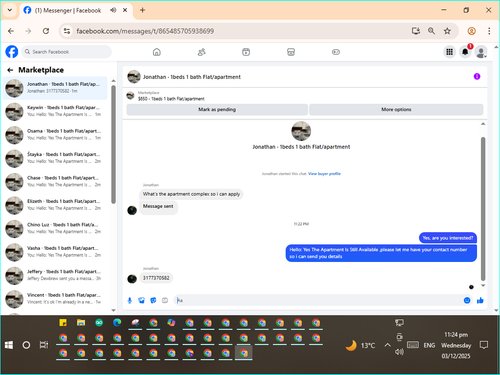The width and height of the screenshot is (500, 375).
Task: Open the tab search chevron in Chrome
Action: point(10,10)
